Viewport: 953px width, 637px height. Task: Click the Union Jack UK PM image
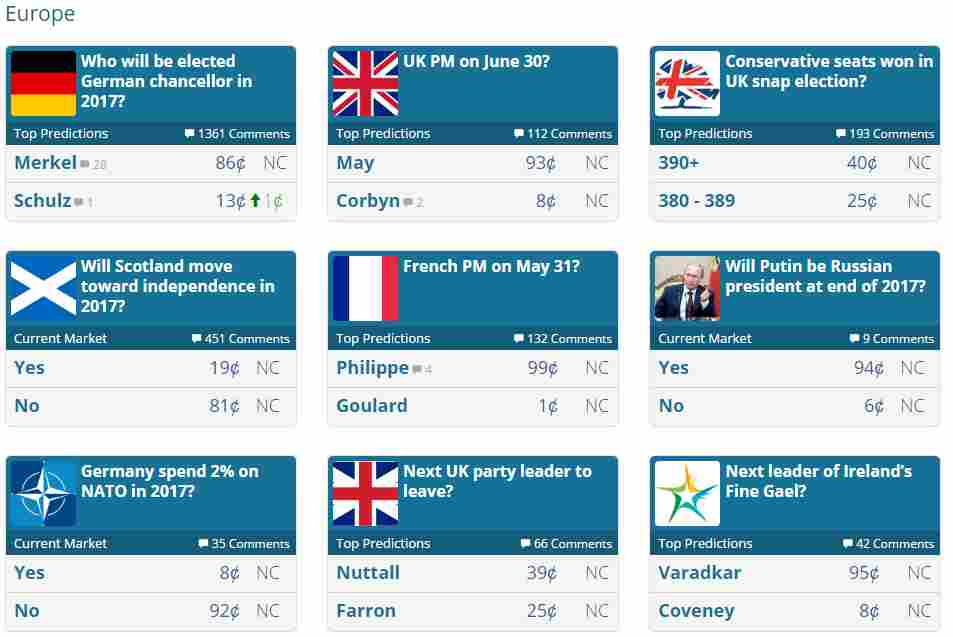click(365, 83)
